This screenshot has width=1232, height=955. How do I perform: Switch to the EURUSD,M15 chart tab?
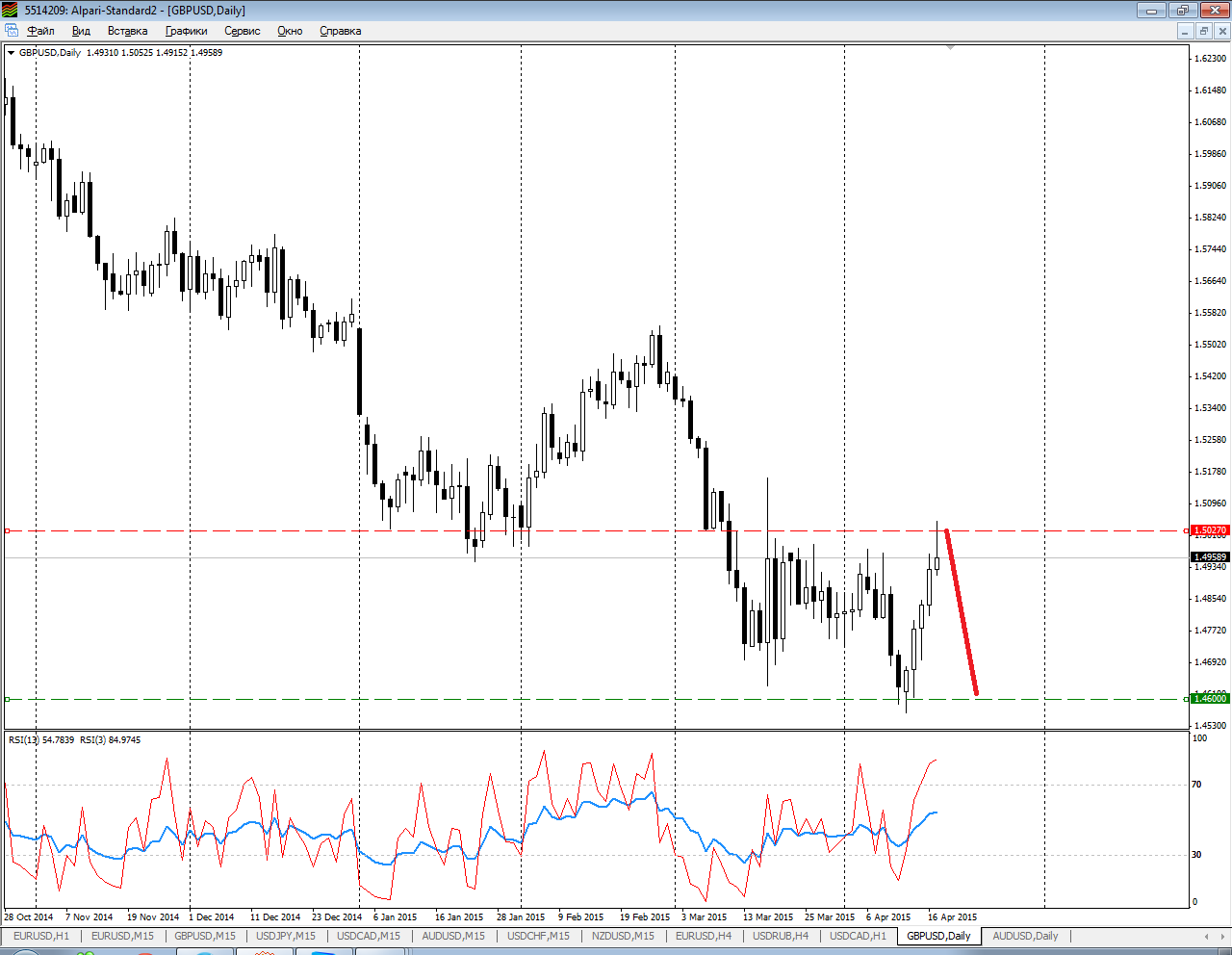(122, 936)
